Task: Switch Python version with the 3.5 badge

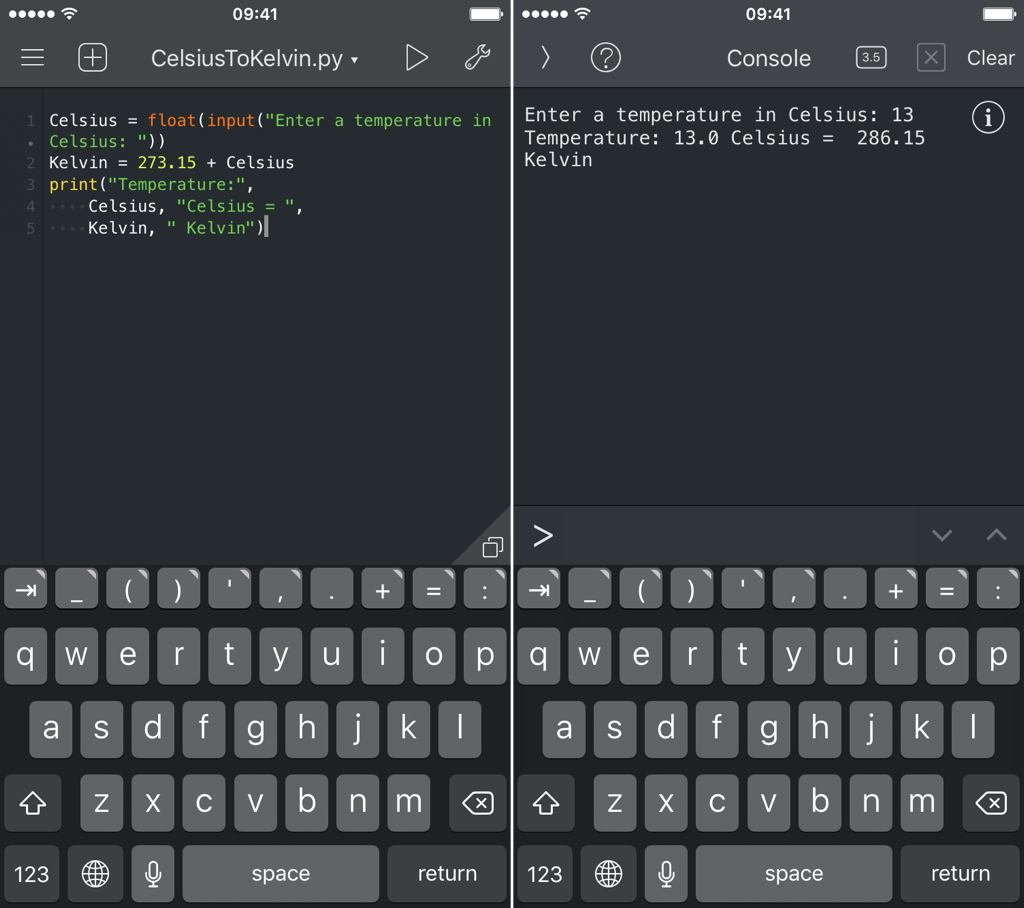Action: click(871, 57)
